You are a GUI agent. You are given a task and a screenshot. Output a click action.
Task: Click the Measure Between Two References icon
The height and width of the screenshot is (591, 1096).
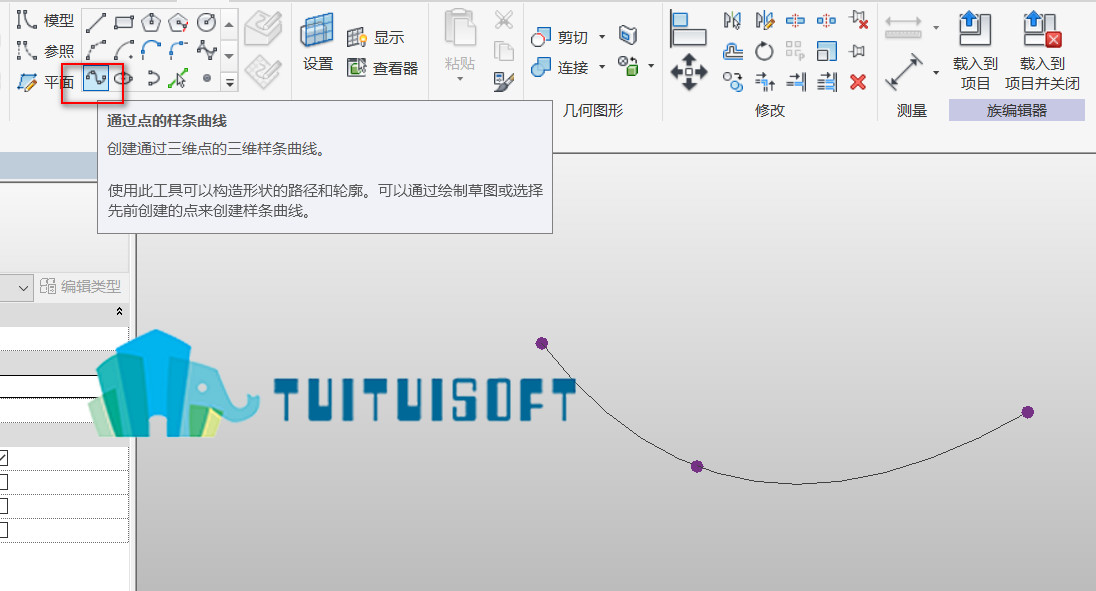point(903,27)
